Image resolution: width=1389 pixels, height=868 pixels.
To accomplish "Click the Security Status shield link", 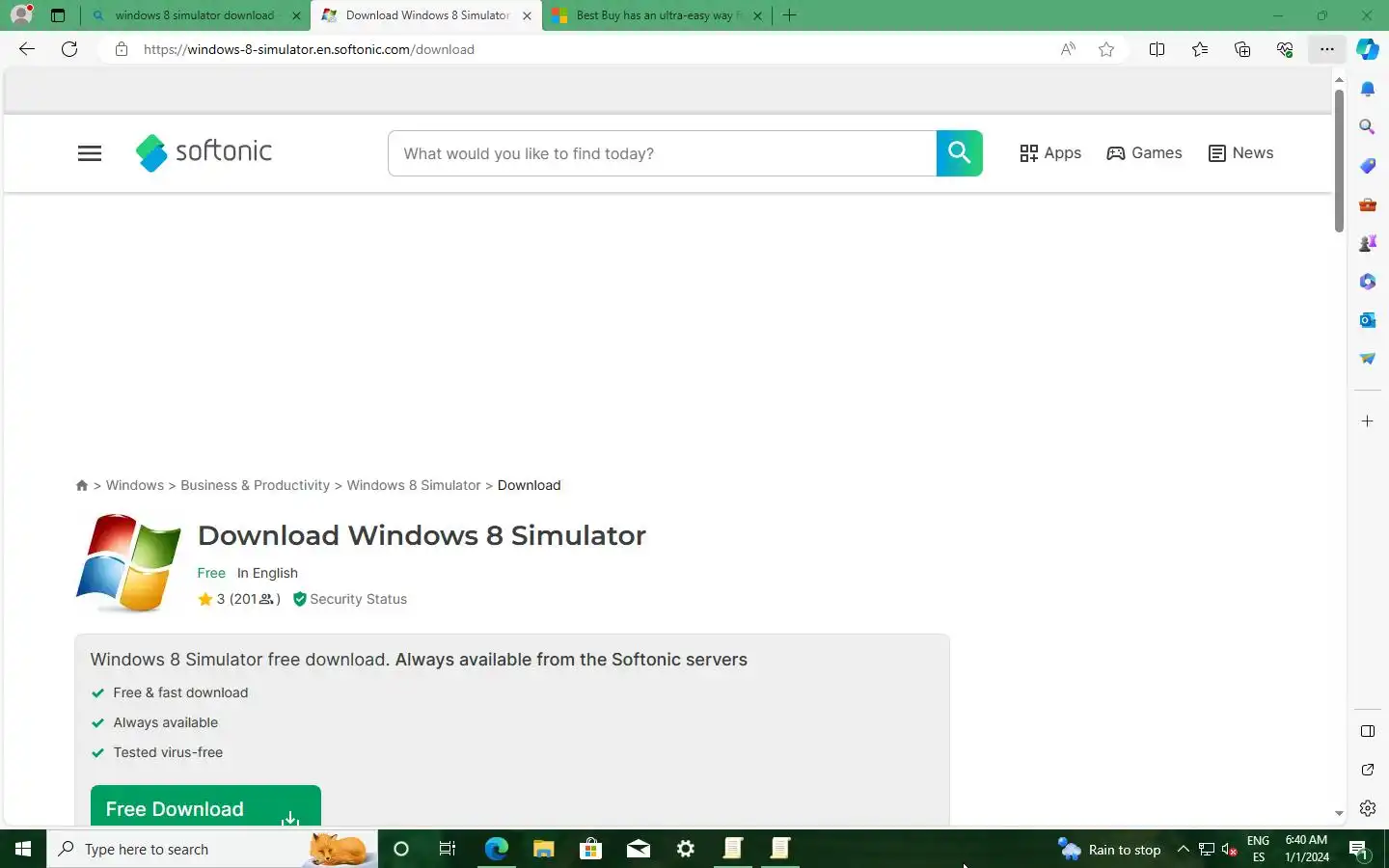I will click(350, 599).
